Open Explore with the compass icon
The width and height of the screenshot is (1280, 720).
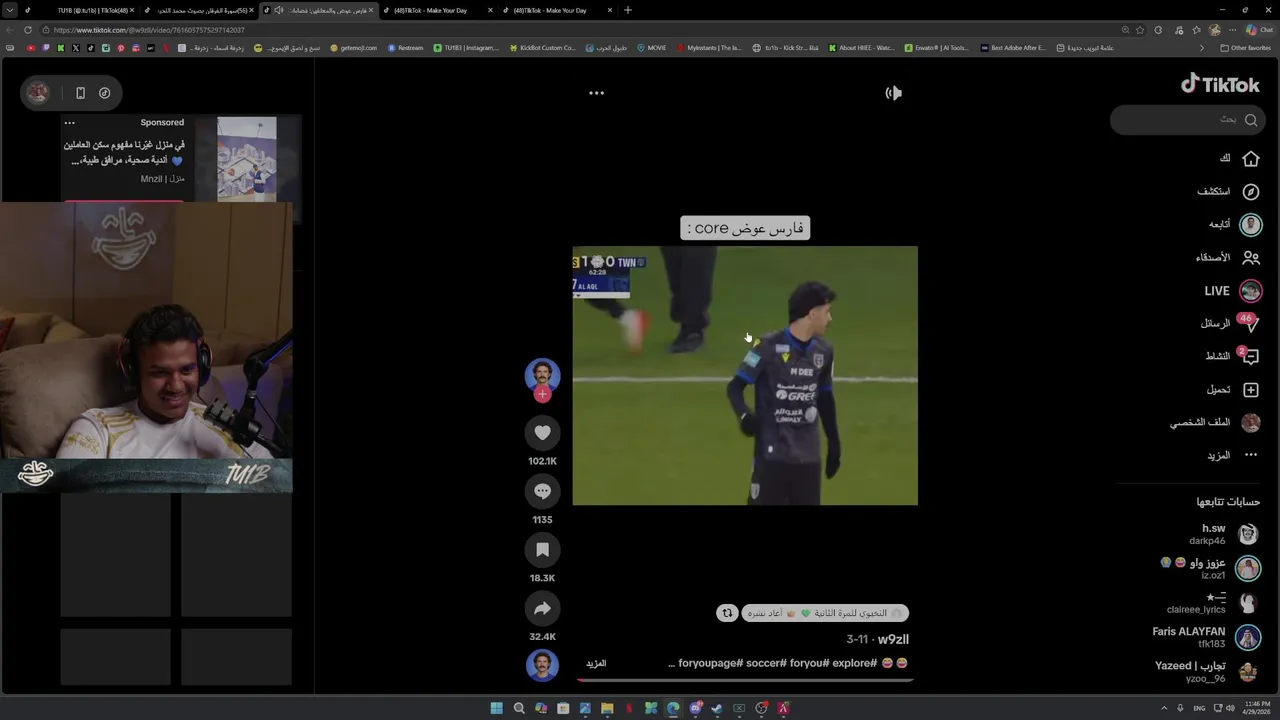pyautogui.click(x=1251, y=191)
